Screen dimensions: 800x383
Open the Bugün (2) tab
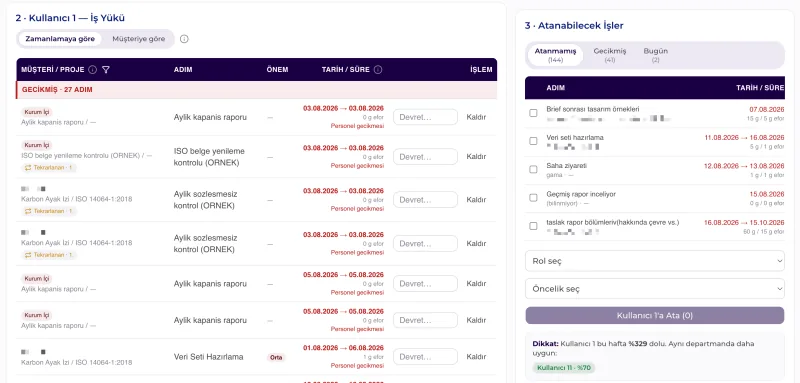coord(656,55)
